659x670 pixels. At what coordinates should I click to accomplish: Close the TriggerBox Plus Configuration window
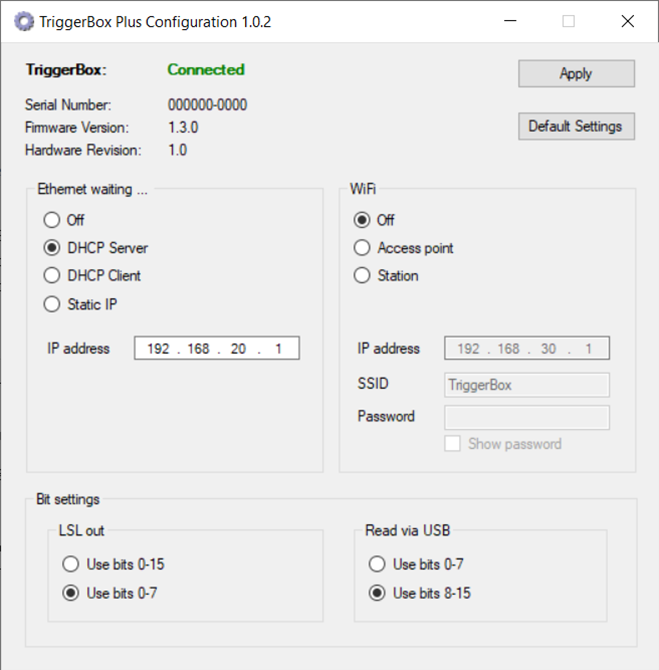click(x=627, y=21)
